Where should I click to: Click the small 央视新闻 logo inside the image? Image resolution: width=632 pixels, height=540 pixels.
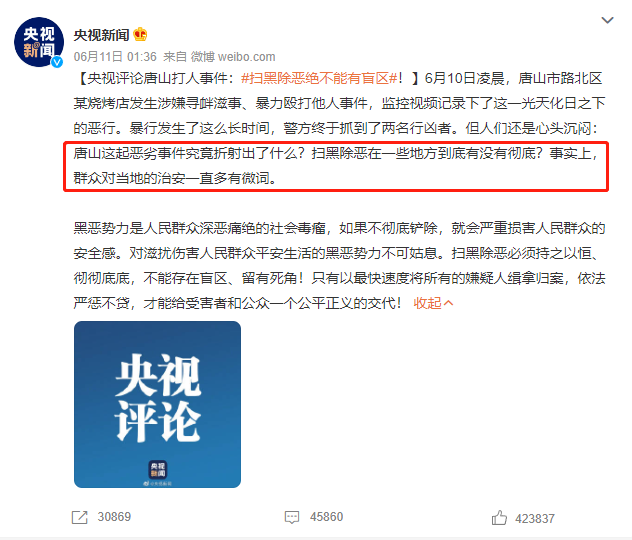point(158,470)
